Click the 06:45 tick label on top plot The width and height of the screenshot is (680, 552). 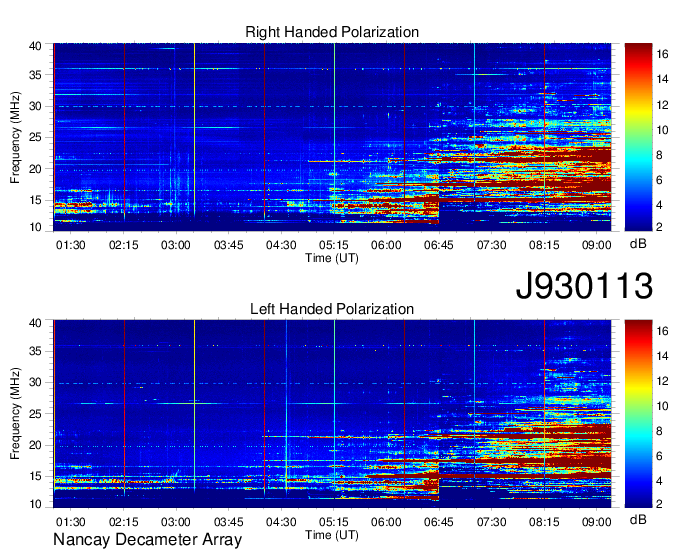click(x=439, y=245)
